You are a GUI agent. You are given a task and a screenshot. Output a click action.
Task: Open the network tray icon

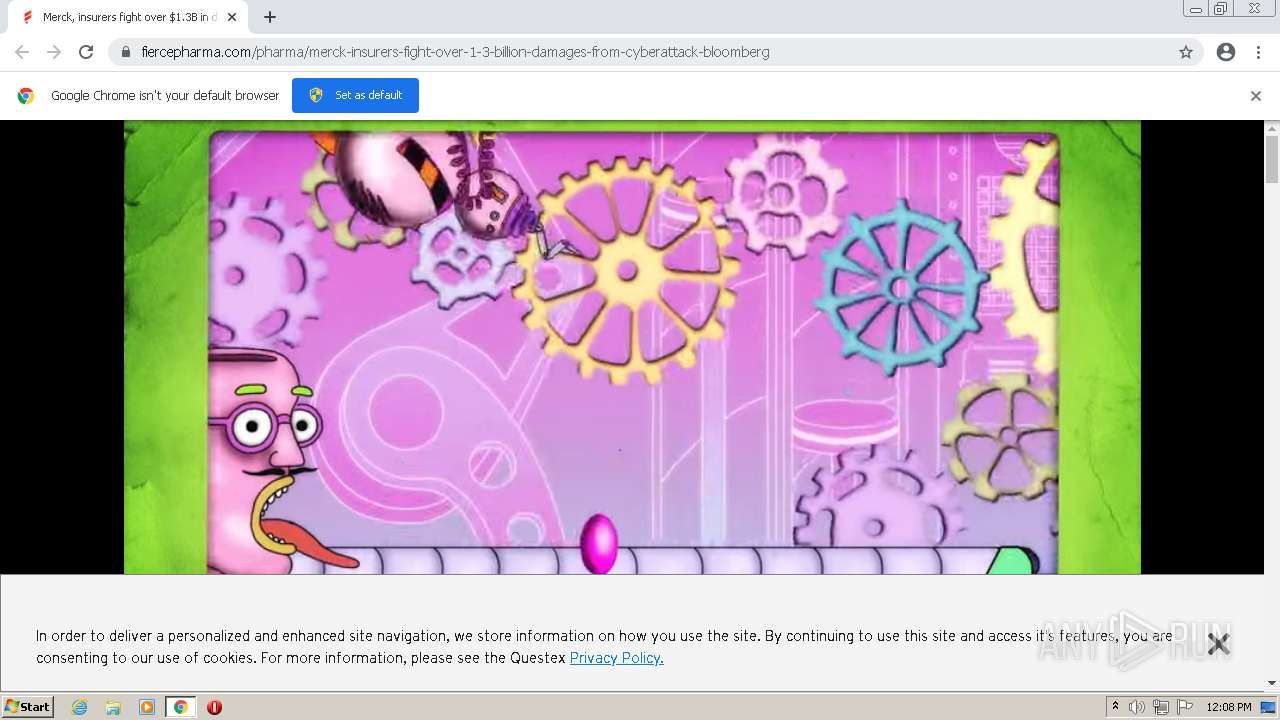tap(1161, 707)
